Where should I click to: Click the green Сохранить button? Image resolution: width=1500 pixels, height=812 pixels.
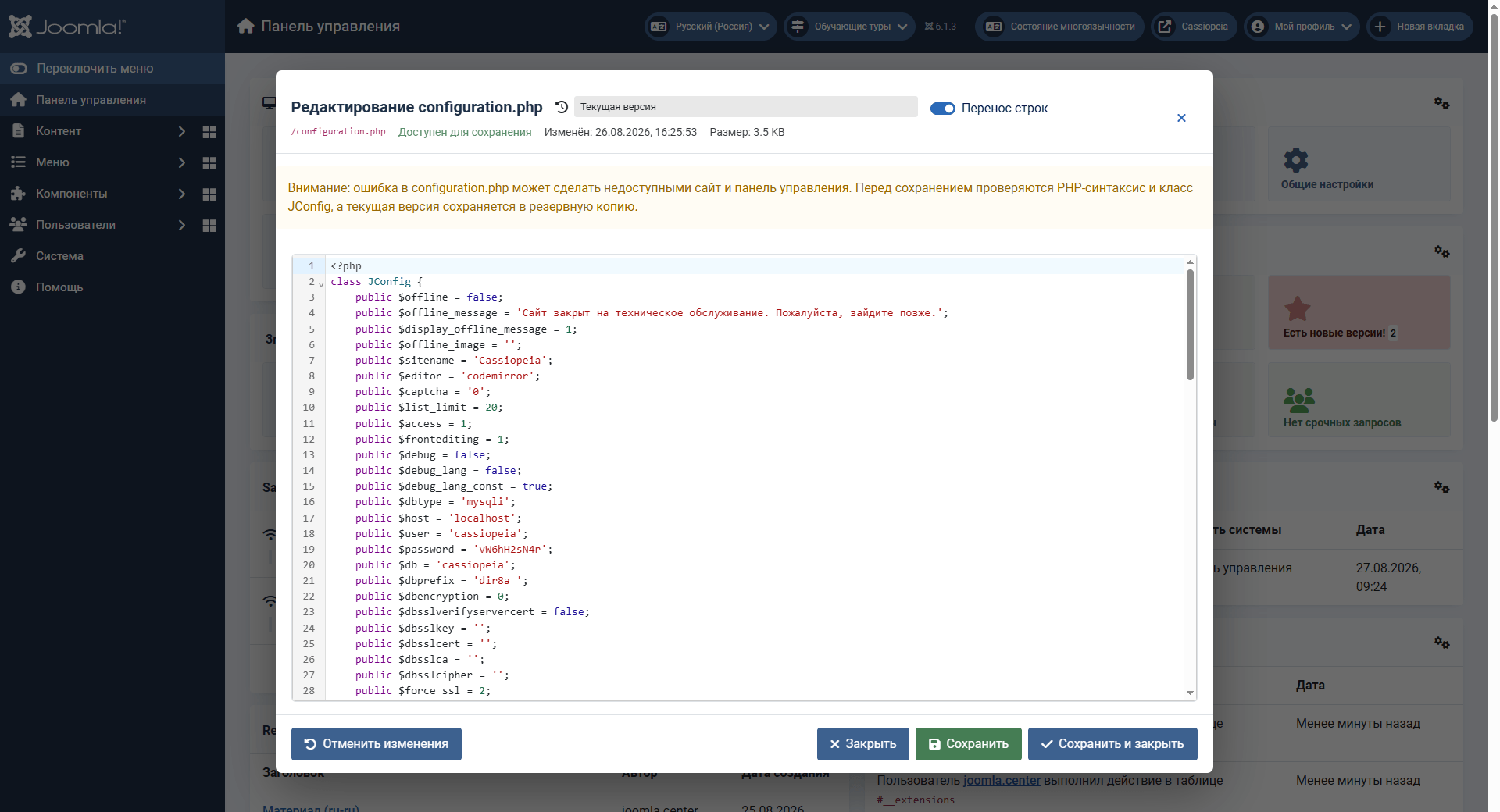pyautogui.click(x=968, y=744)
